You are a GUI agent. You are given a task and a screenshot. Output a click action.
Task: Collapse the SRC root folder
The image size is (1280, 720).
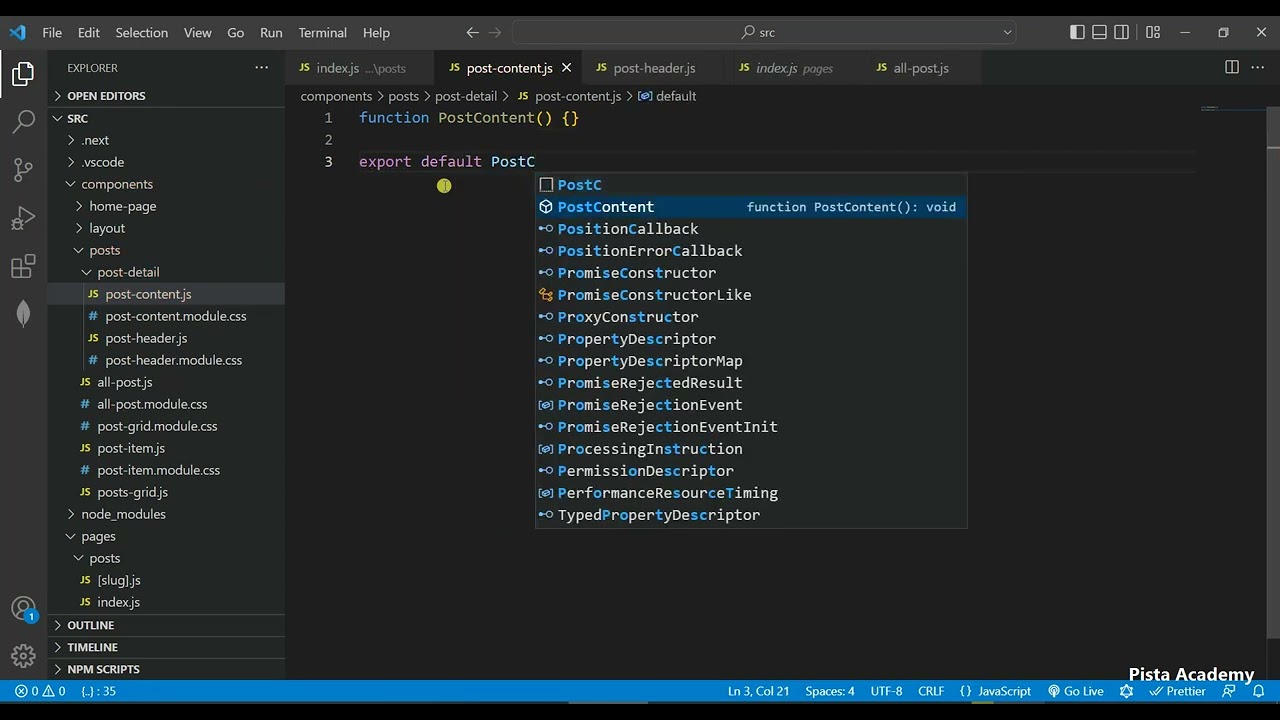(x=166, y=118)
